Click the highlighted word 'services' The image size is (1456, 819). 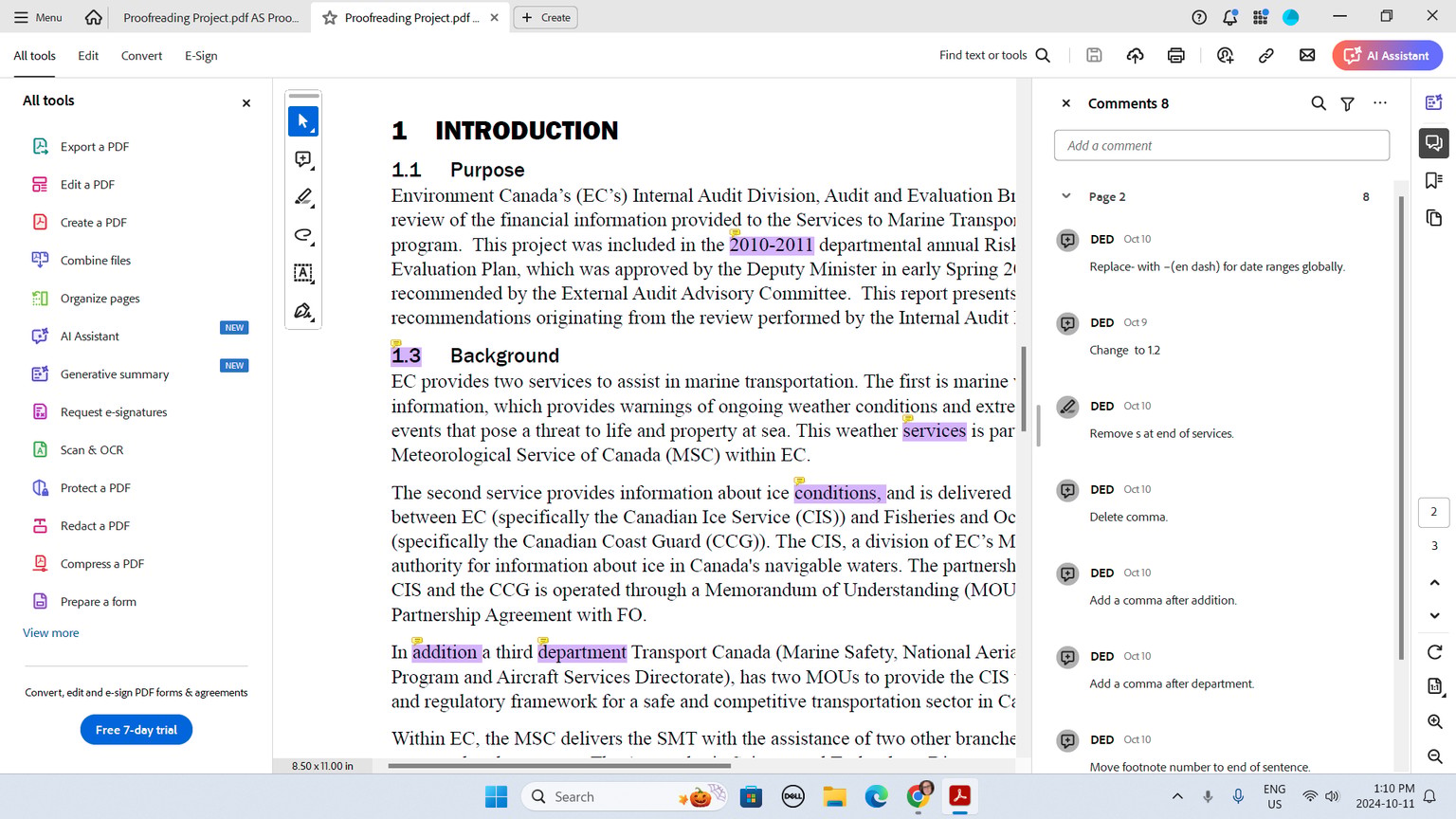click(934, 430)
